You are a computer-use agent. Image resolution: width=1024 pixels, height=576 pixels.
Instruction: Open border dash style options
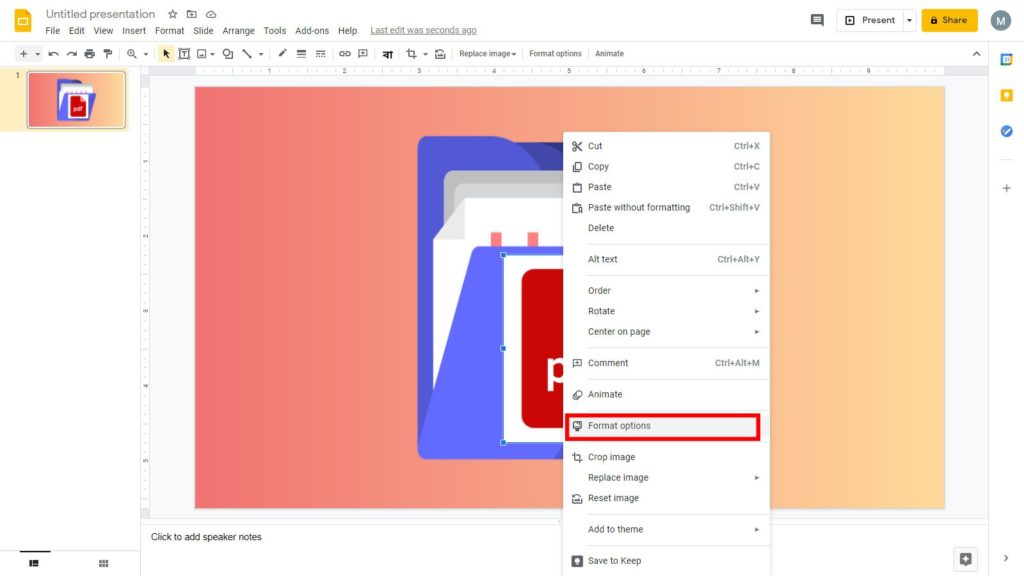click(x=320, y=54)
